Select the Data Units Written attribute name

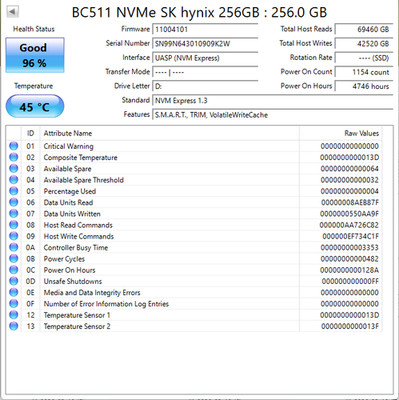tap(72, 214)
